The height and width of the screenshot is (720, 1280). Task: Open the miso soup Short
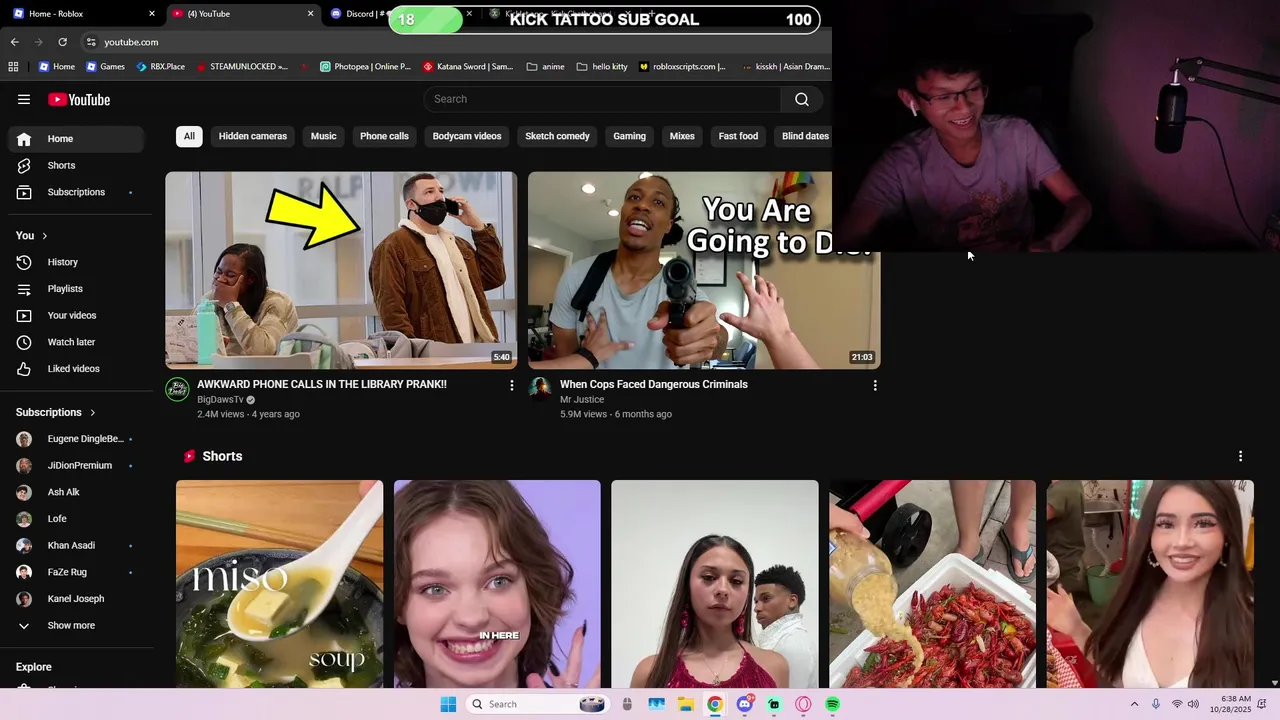click(279, 584)
